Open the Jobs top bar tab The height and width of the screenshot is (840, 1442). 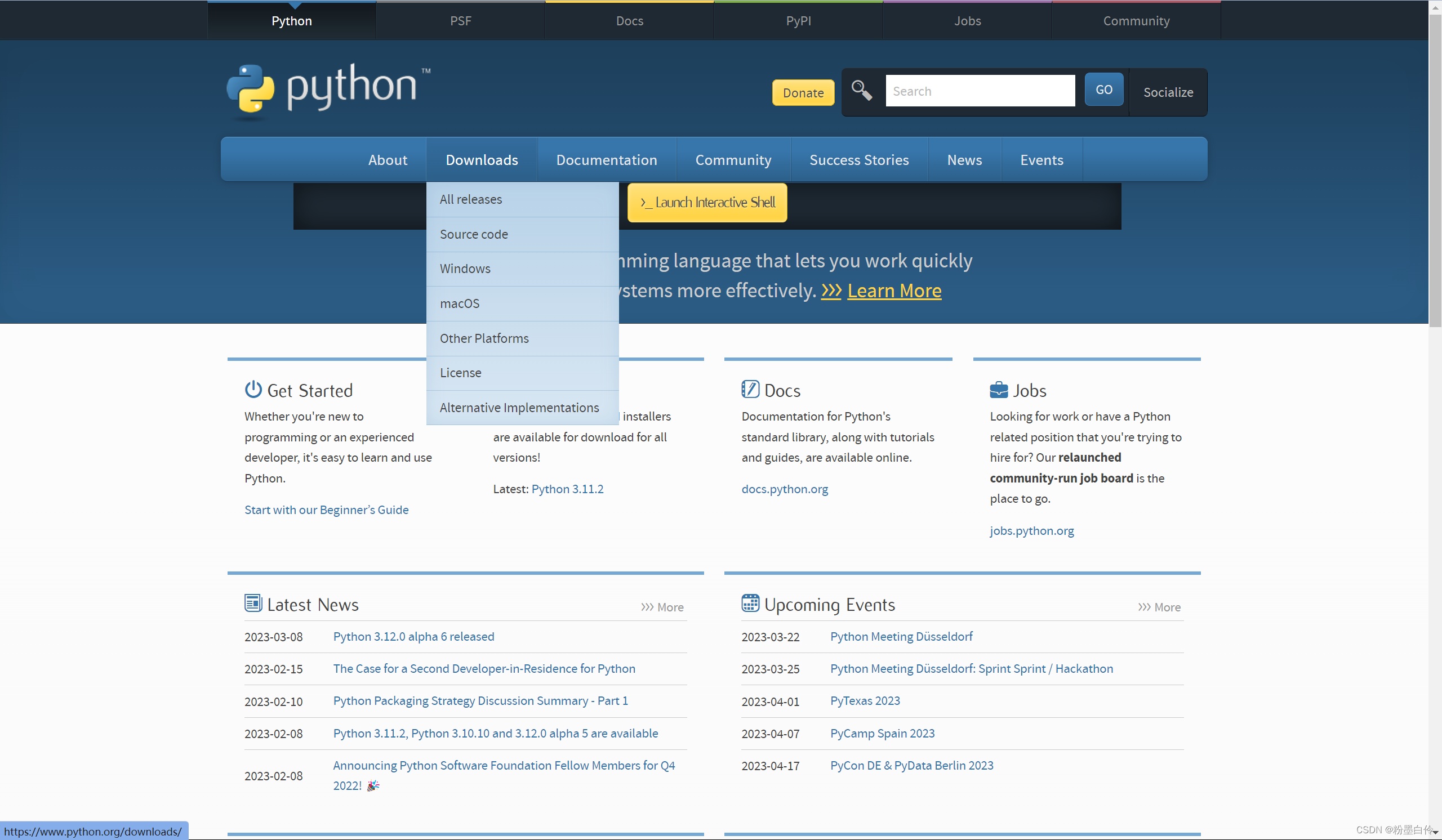click(x=967, y=21)
